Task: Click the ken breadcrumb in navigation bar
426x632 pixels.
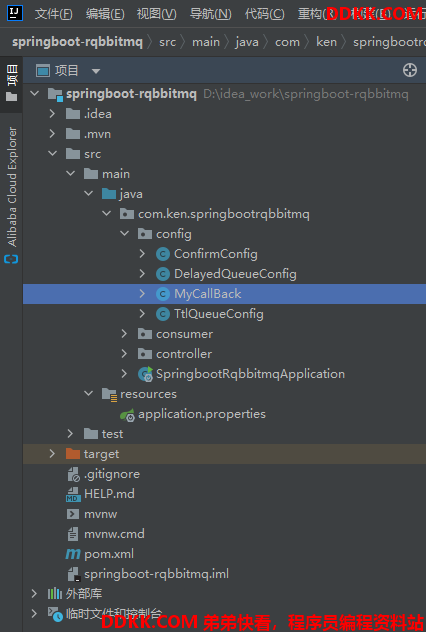Action: pos(326,42)
